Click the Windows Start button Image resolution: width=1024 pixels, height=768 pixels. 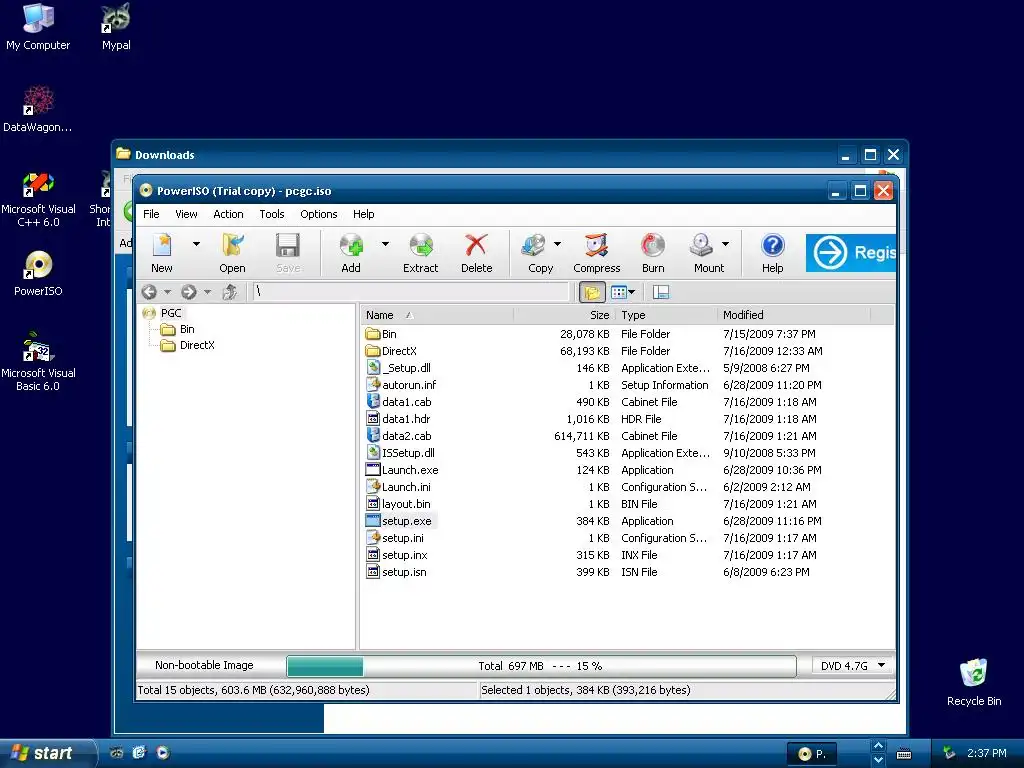(47, 753)
